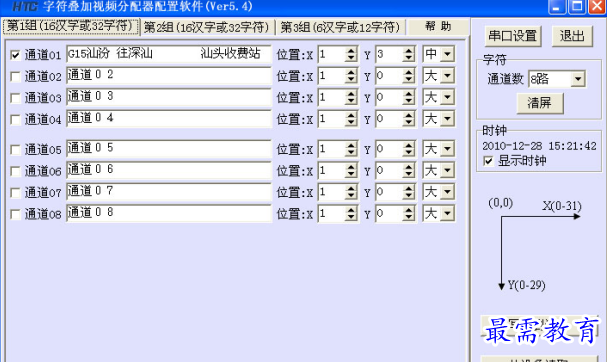This screenshot has width=607, height=362.
Task: Toggle the 显示时钟 checkbox
Action: tap(489, 161)
